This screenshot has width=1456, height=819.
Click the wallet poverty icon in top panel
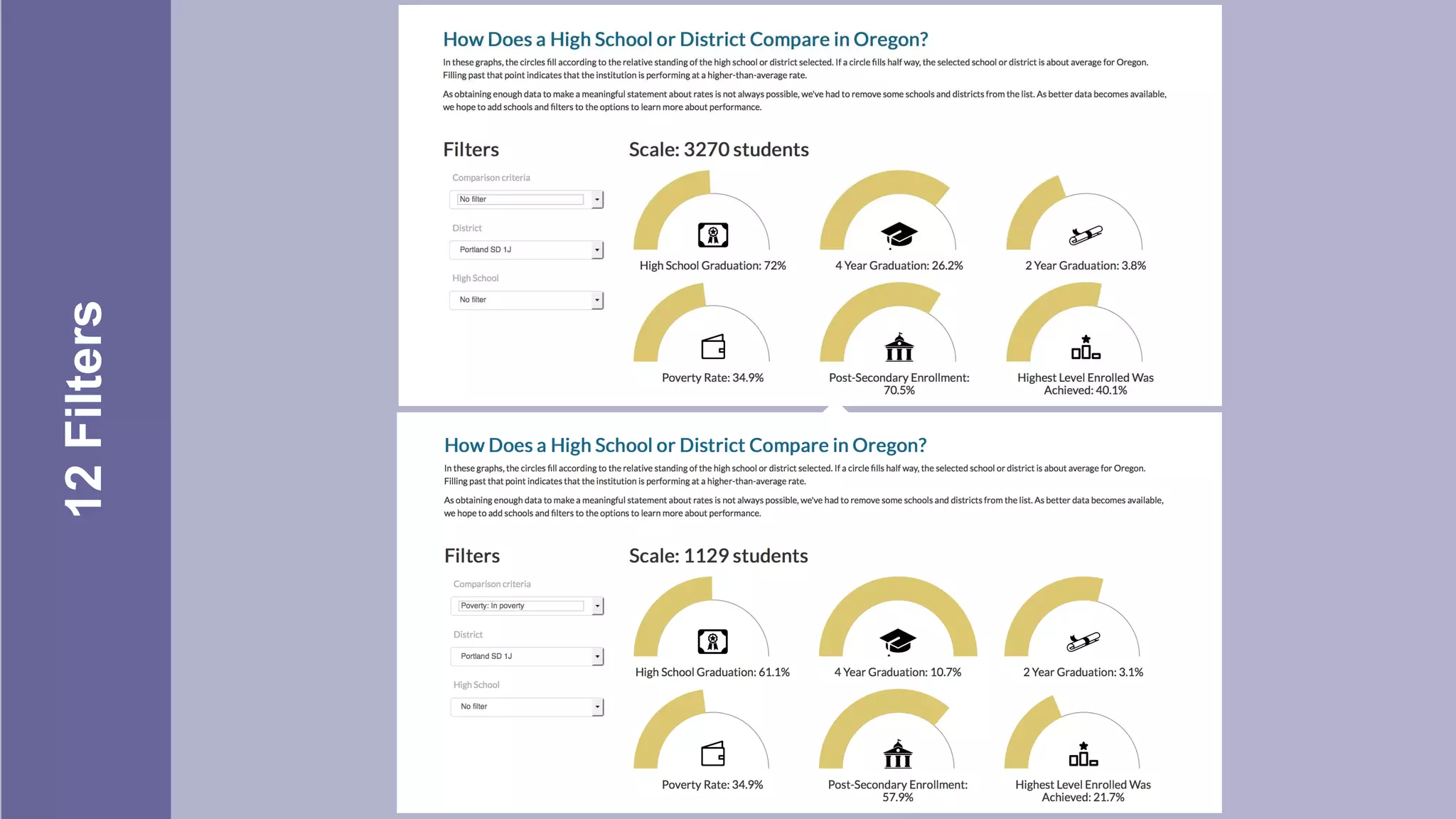click(x=712, y=348)
